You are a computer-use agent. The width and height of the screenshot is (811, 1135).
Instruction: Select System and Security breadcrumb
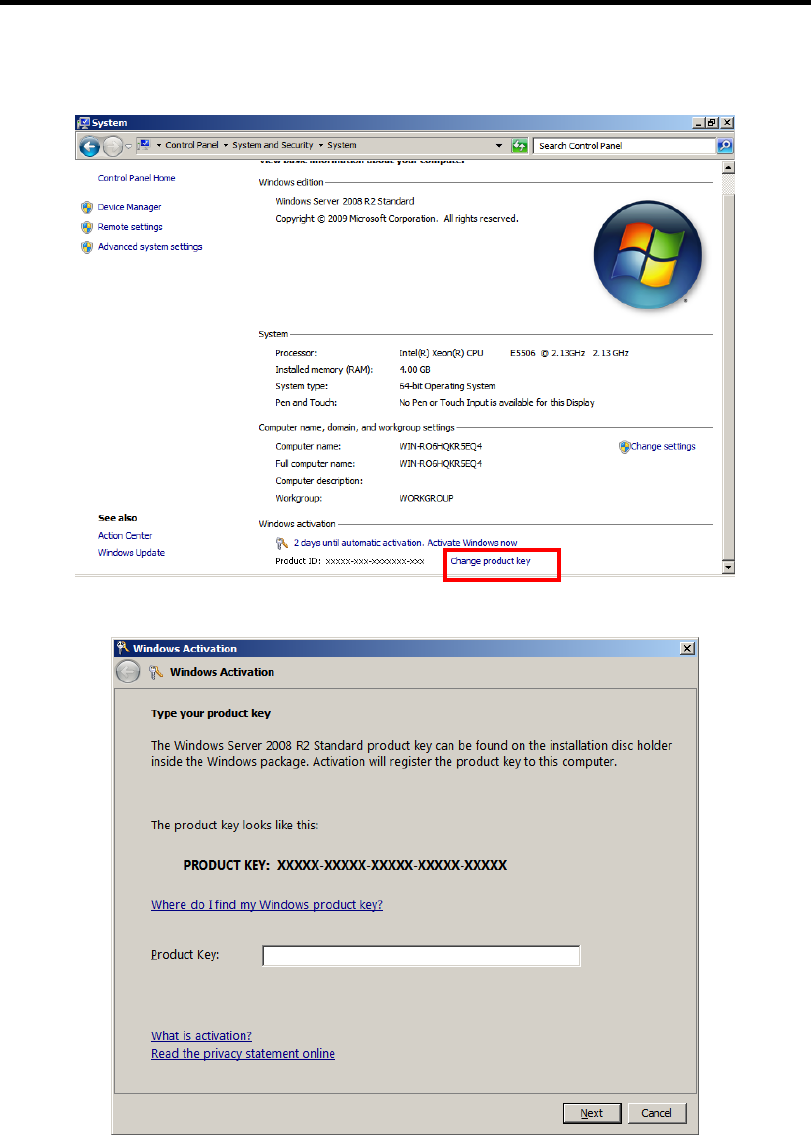(273, 145)
